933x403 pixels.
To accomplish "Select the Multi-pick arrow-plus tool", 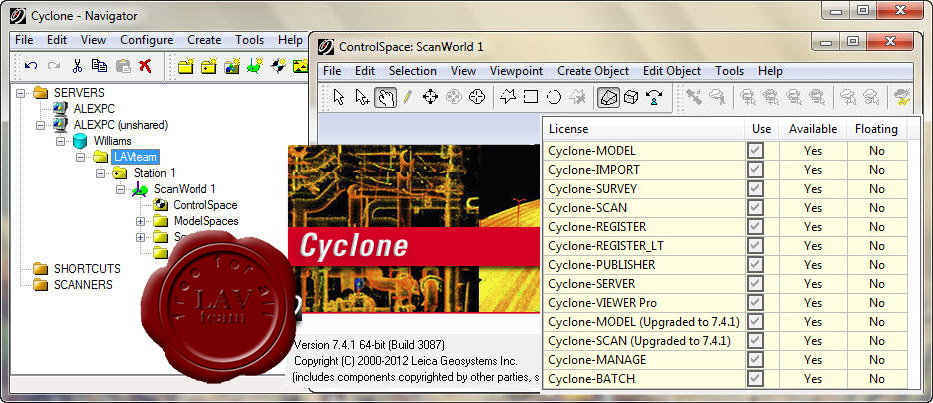I will [362, 97].
